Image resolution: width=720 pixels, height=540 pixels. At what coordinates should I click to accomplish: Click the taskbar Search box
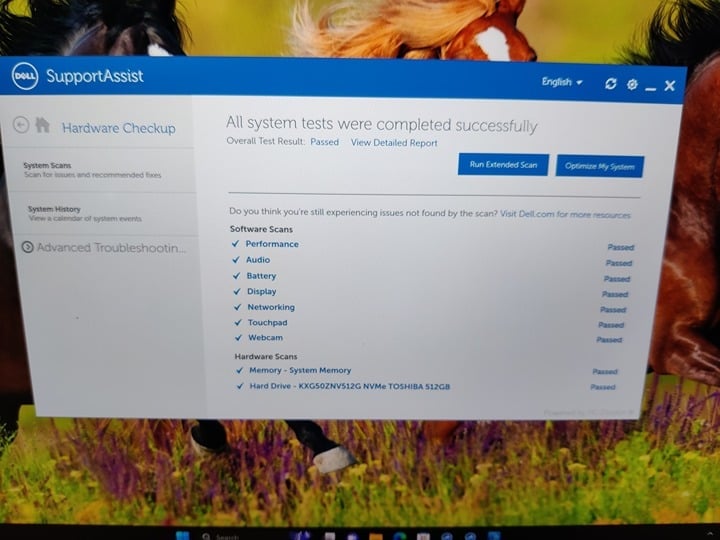tap(220, 536)
